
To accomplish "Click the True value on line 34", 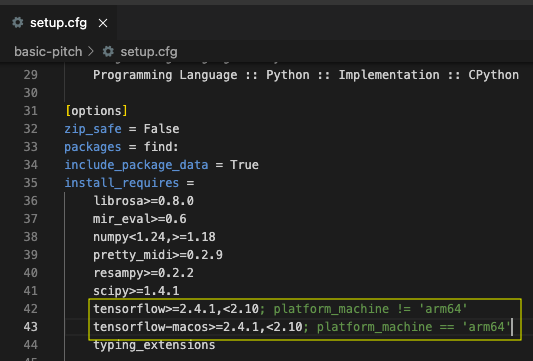I will click(244, 165).
